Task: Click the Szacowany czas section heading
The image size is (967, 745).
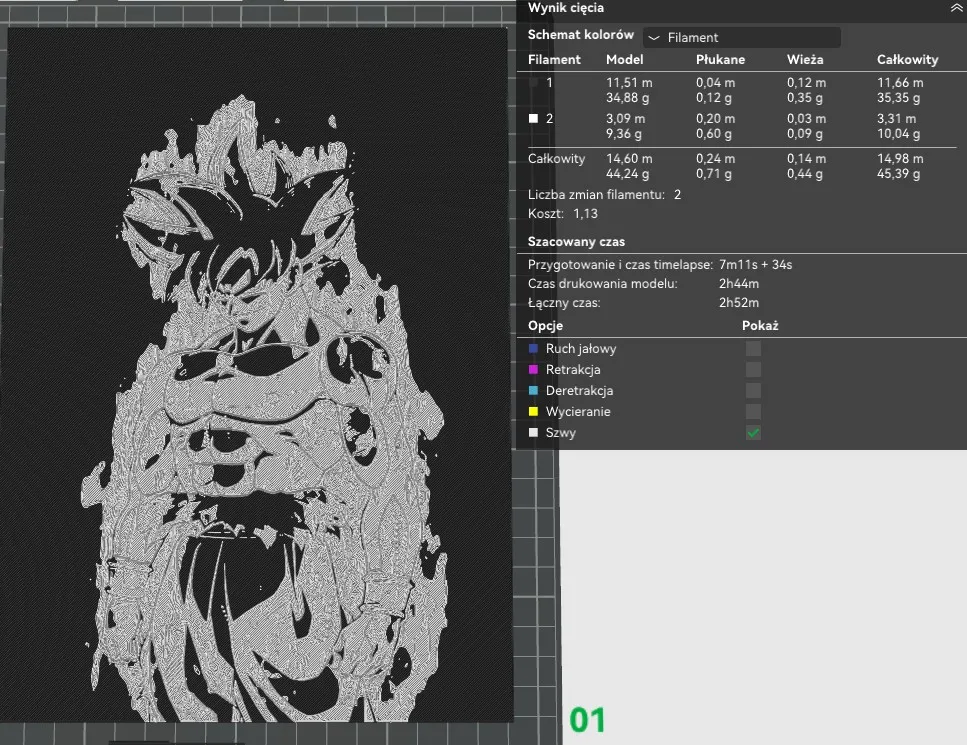Action: click(576, 242)
